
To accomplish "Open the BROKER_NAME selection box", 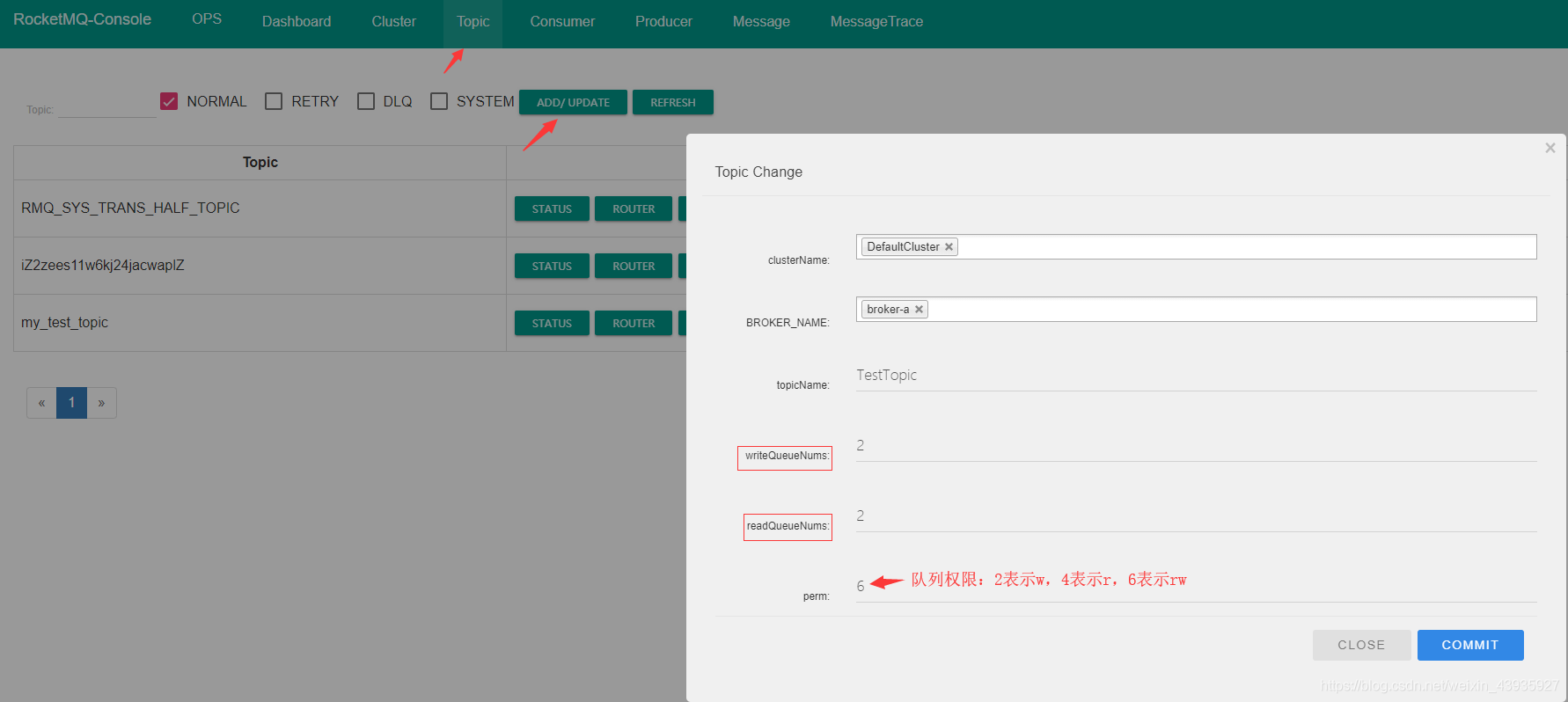I will (x=1232, y=310).
